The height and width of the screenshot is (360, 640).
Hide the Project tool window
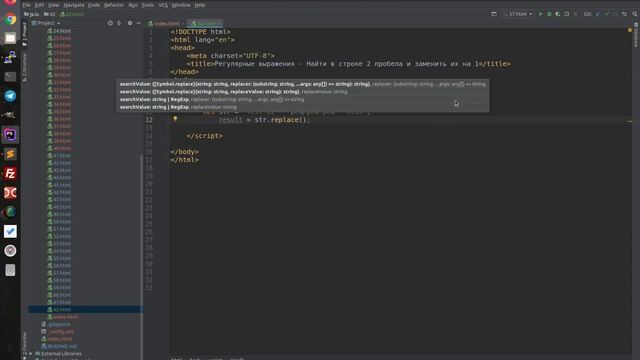(x=138, y=23)
